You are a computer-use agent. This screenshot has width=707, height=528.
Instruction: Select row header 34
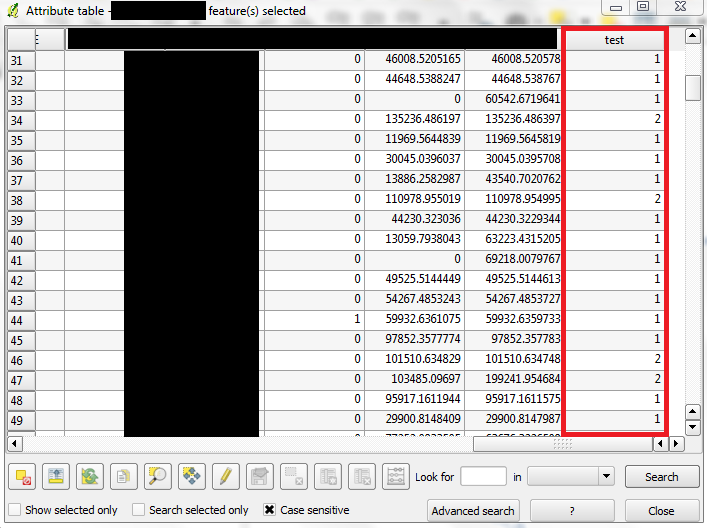(21, 120)
